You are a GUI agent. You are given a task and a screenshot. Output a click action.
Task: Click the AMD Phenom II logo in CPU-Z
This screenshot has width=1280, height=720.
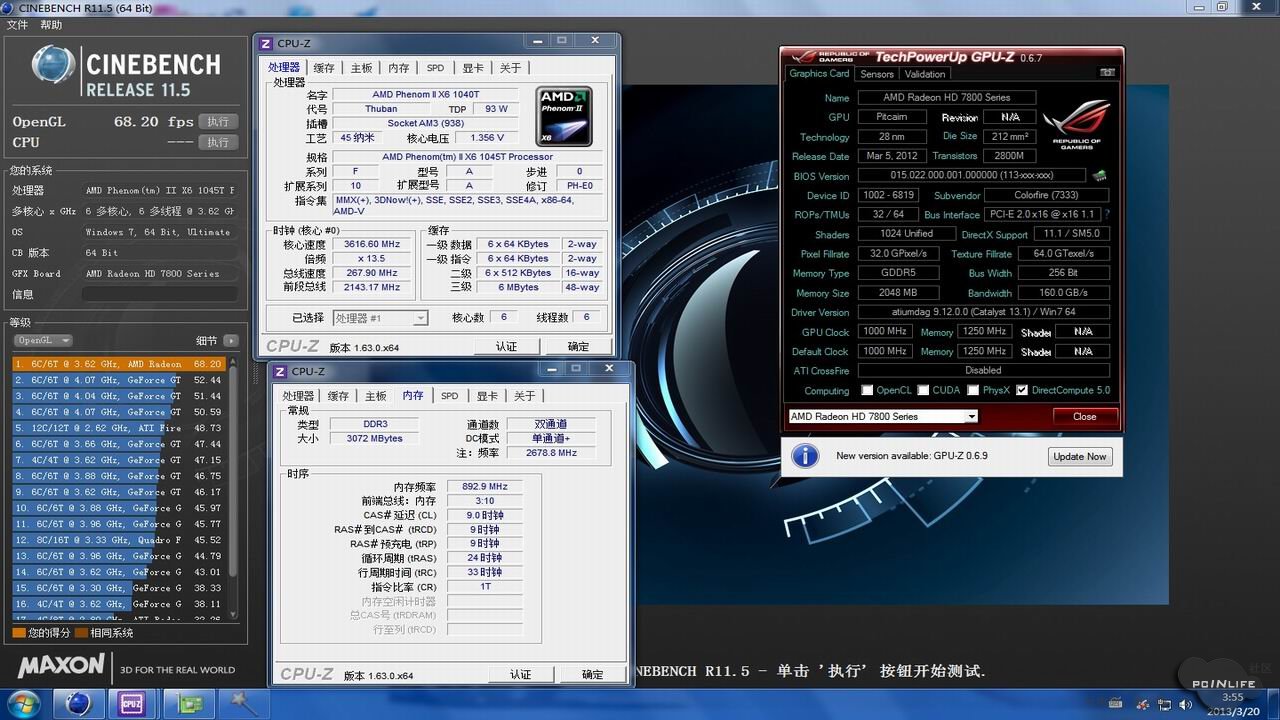point(563,117)
